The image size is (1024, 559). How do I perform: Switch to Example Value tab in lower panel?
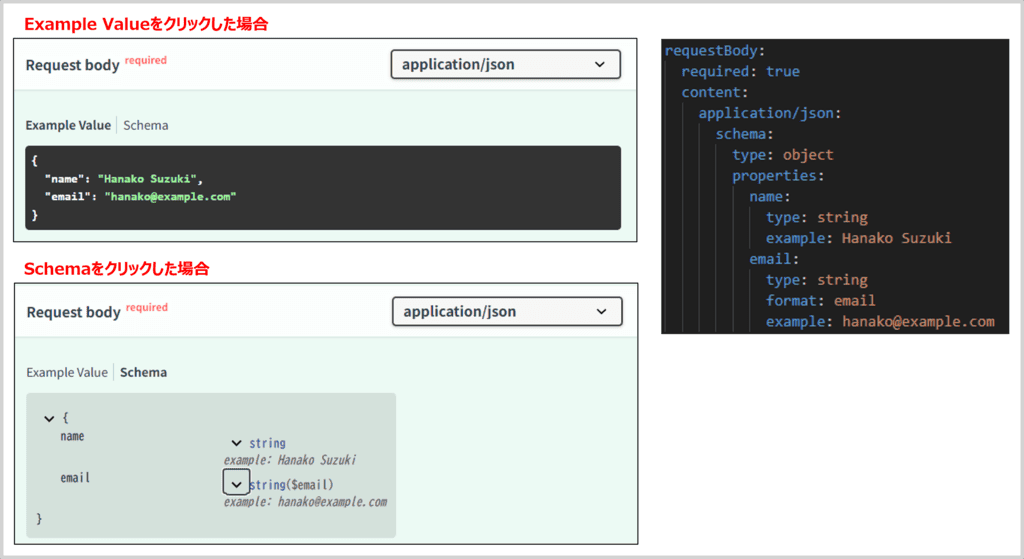coord(67,372)
